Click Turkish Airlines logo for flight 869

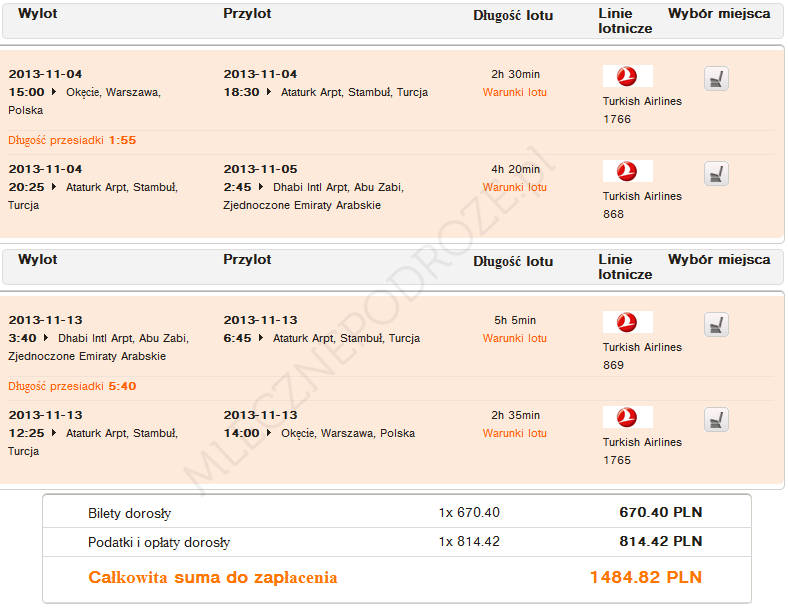pyautogui.click(x=627, y=322)
